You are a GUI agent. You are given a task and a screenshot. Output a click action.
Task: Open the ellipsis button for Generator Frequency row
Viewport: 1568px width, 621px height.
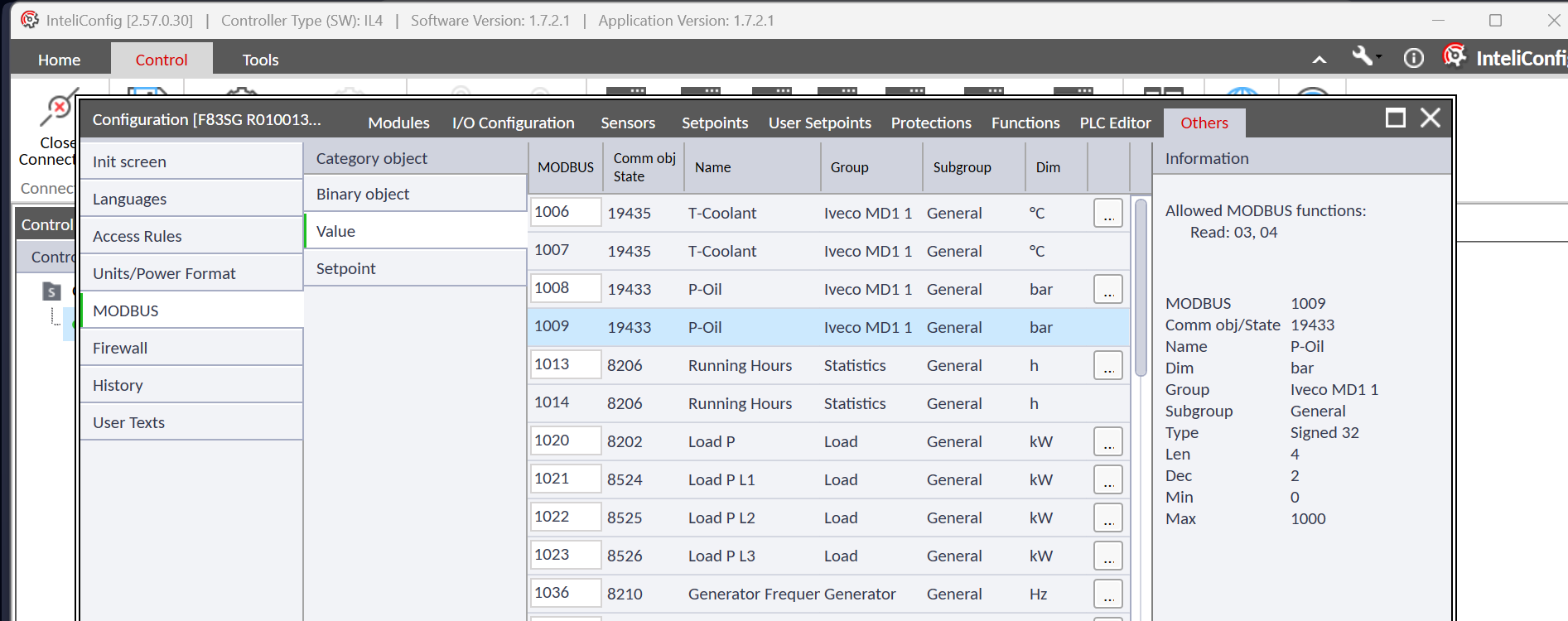click(1108, 594)
